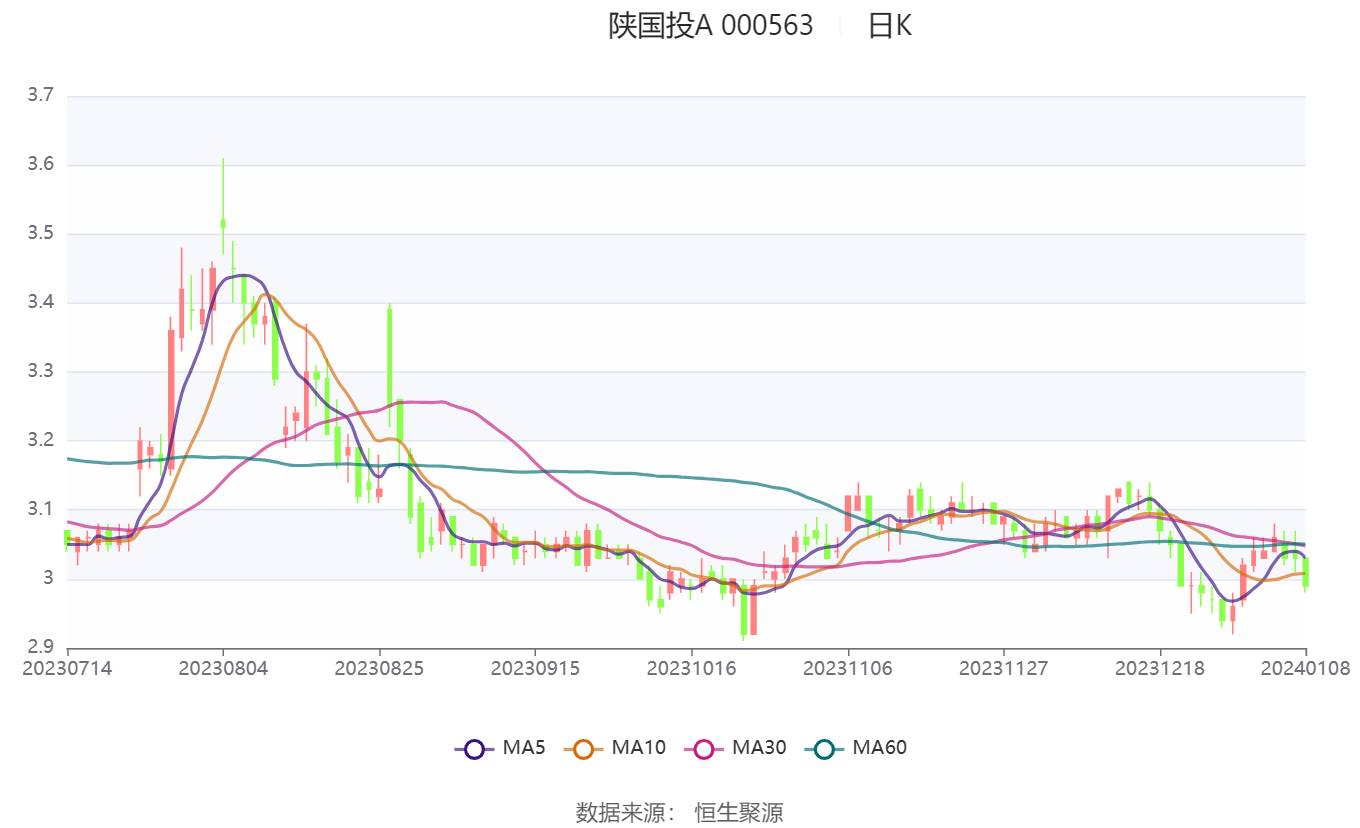The width and height of the screenshot is (1360, 828).
Task: Toggle the MA5 legend series
Action: click(x=499, y=747)
